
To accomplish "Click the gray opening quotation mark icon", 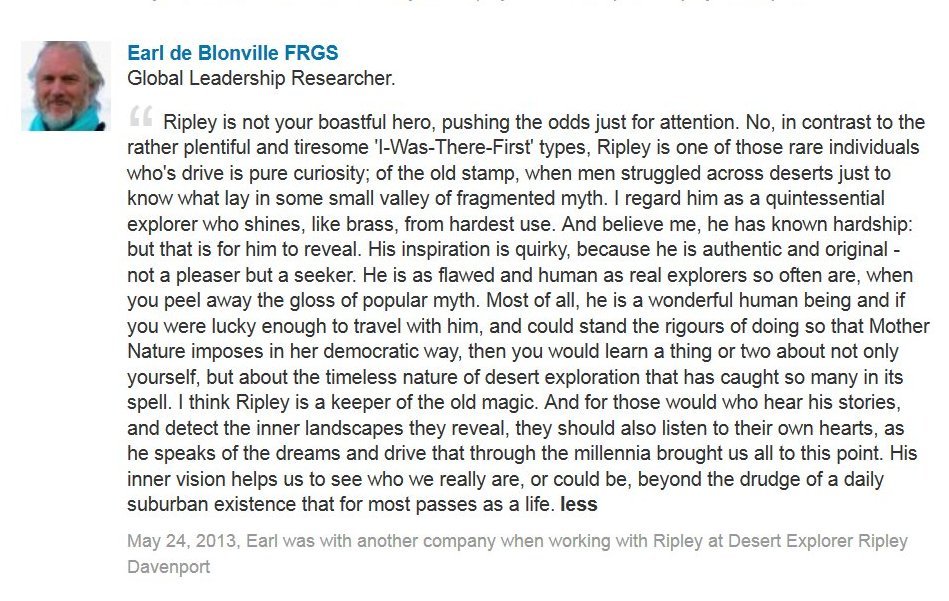I will (141, 116).
